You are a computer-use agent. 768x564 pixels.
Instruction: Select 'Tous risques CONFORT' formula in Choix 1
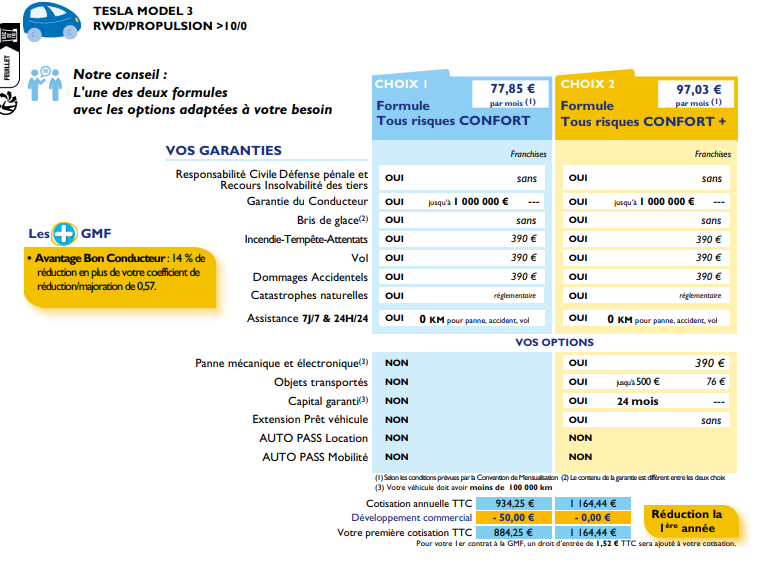coord(453,121)
